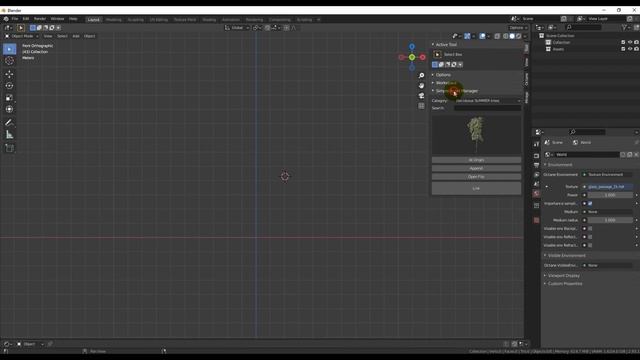The height and width of the screenshot is (360, 640).
Task: Click the green Y axis on navigation gizmo
Action: (x=412, y=57)
